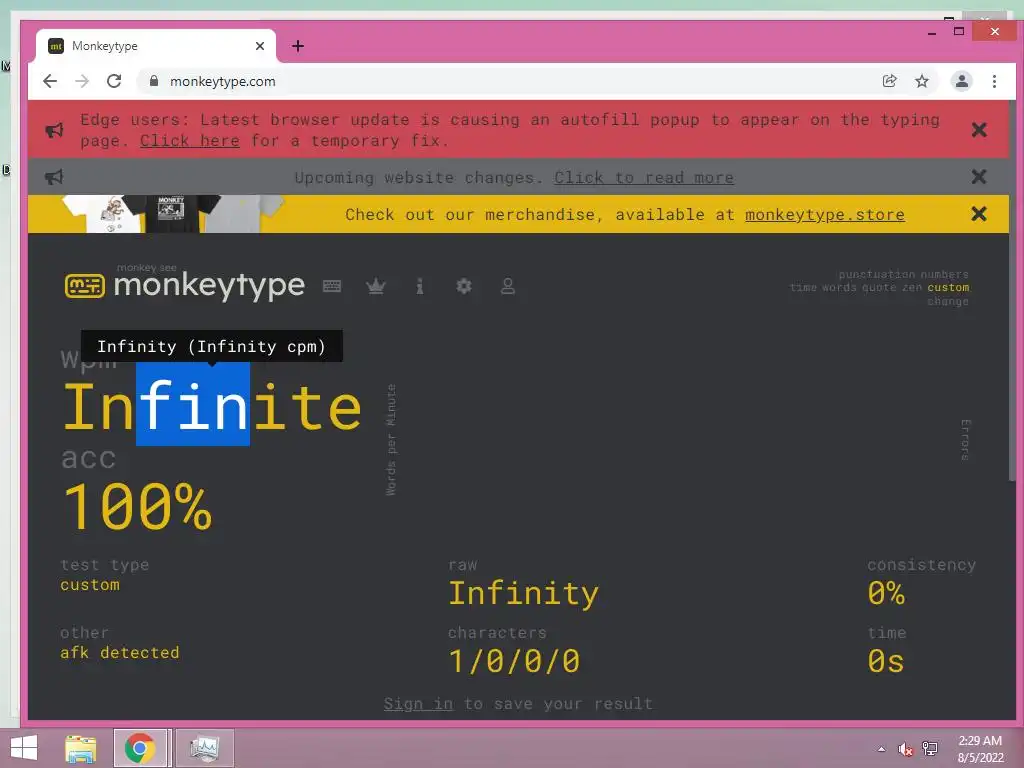Click megaphone icon on red banner
This screenshot has height=768, width=1024.
pyautogui.click(x=54, y=130)
